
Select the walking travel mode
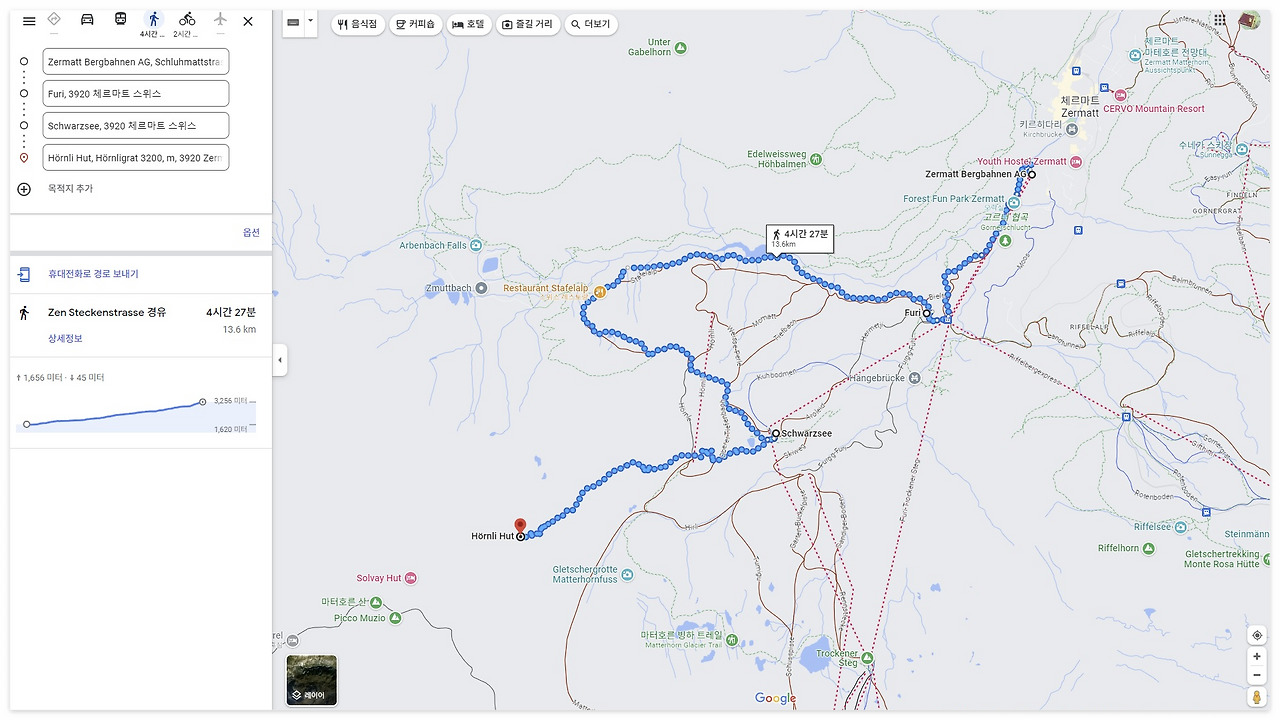pyautogui.click(x=153, y=20)
